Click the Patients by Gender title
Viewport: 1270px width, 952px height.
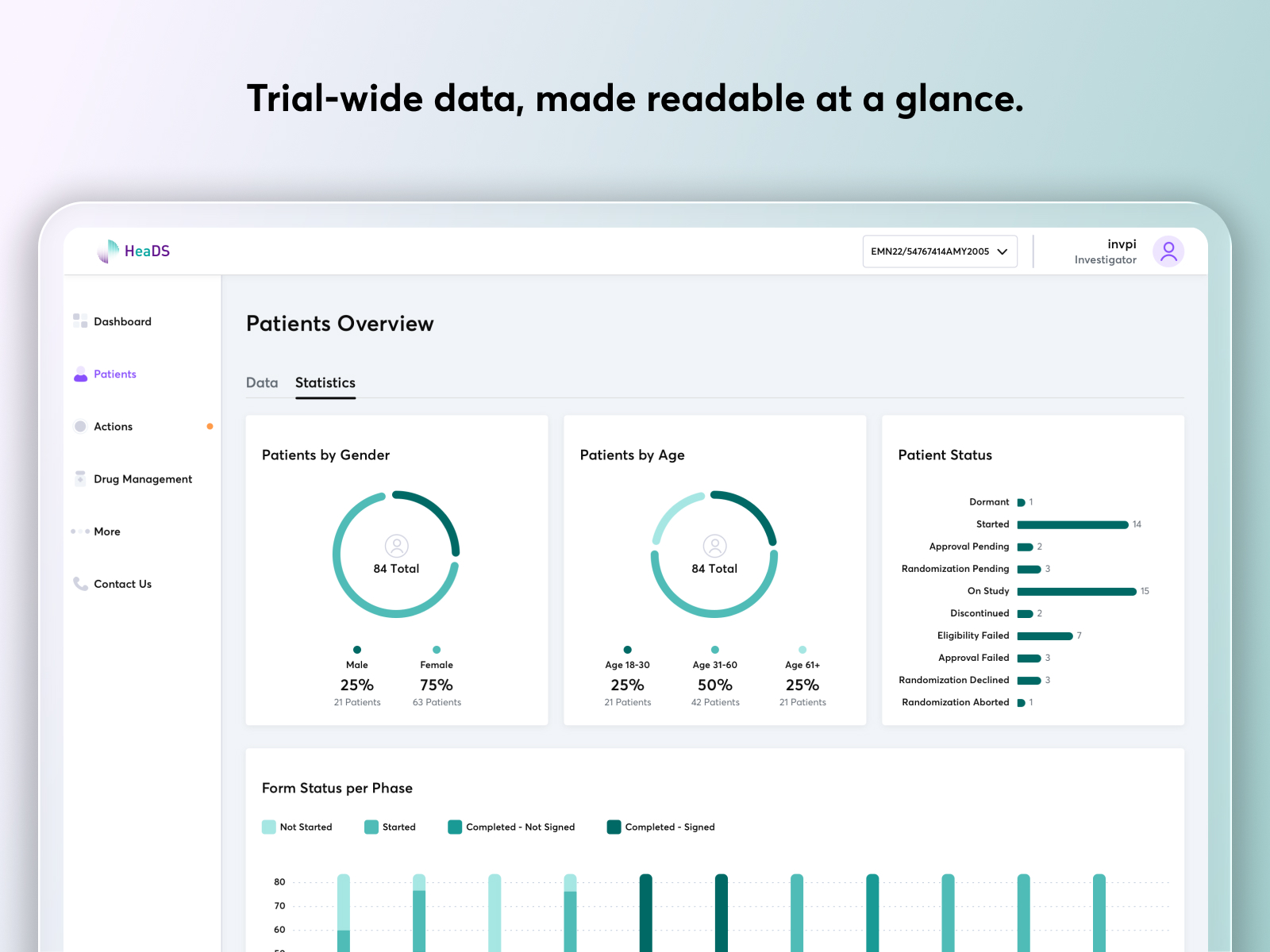pyautogui.click(x=325, y=455)
